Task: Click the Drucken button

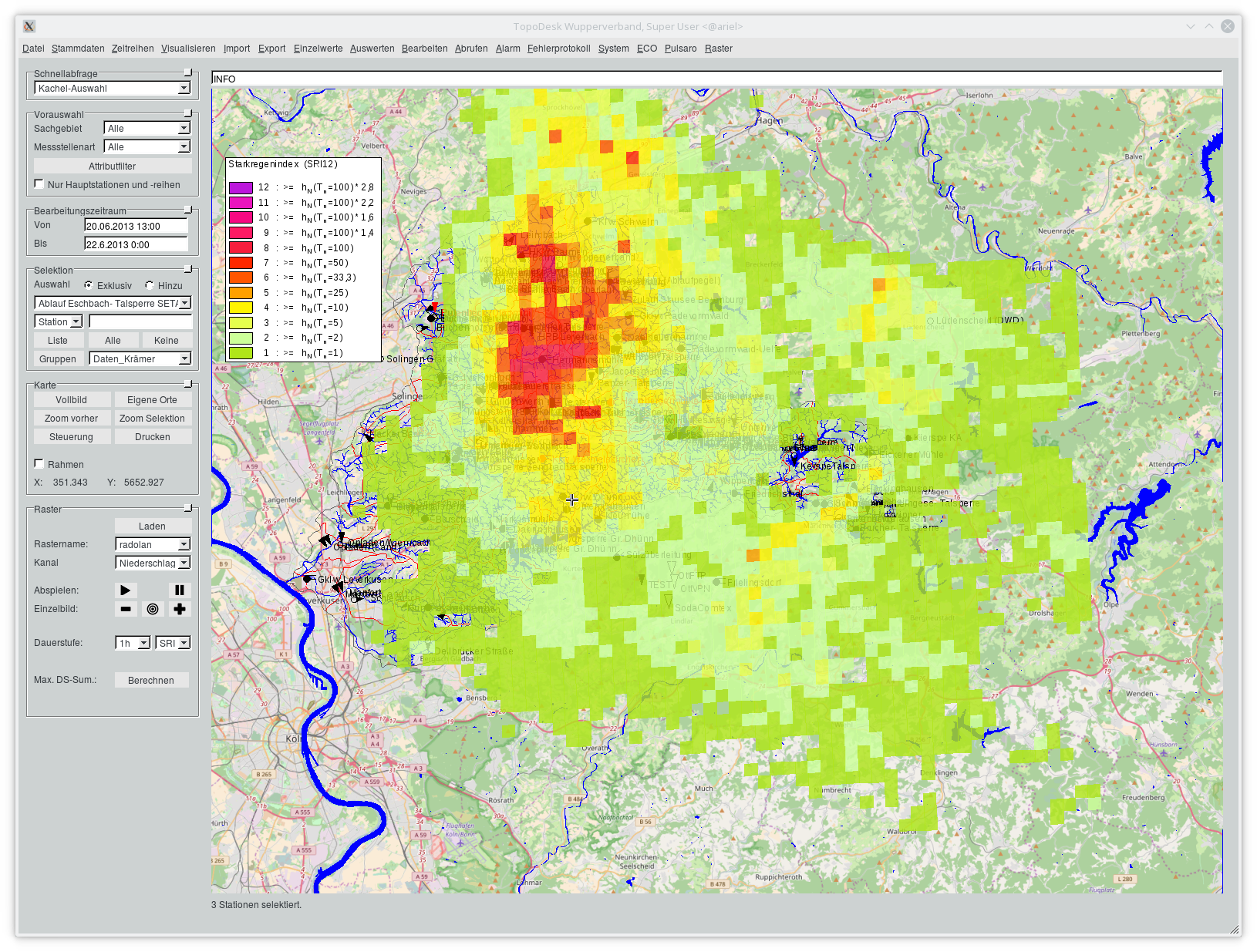Action: (153, 437)
